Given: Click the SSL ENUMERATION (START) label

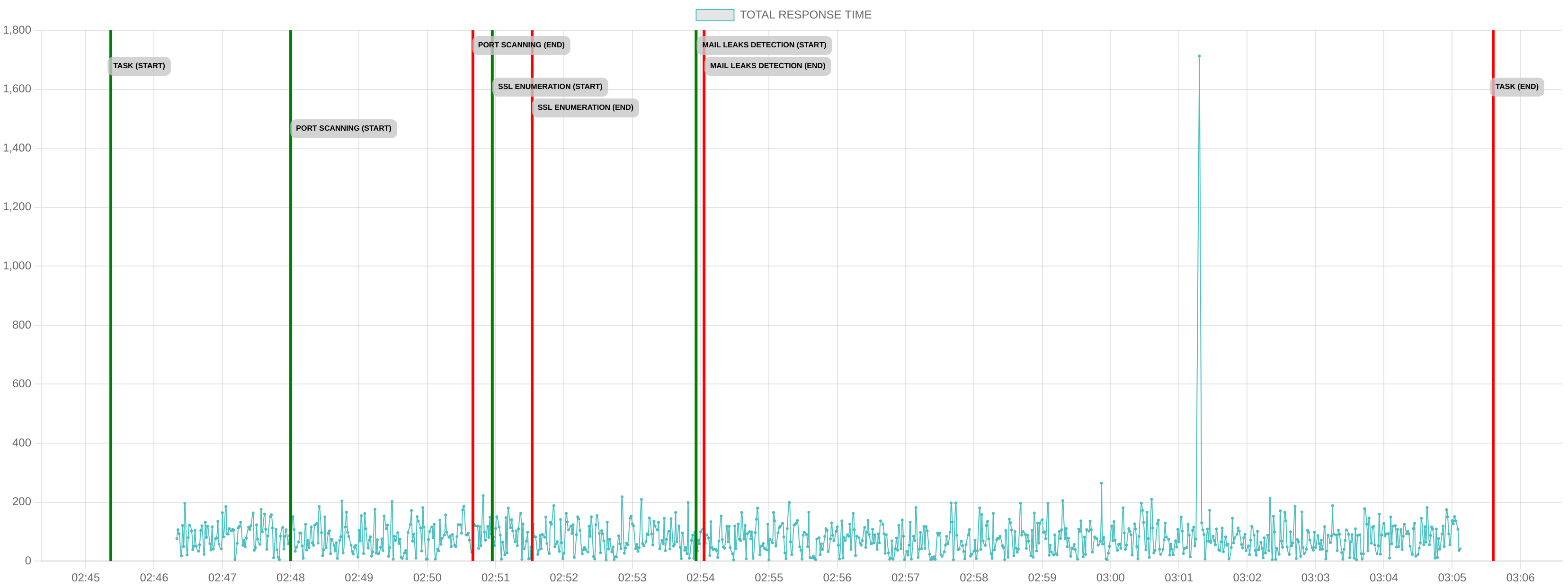Looking at the screenshot, I should (x=550, y=87).
